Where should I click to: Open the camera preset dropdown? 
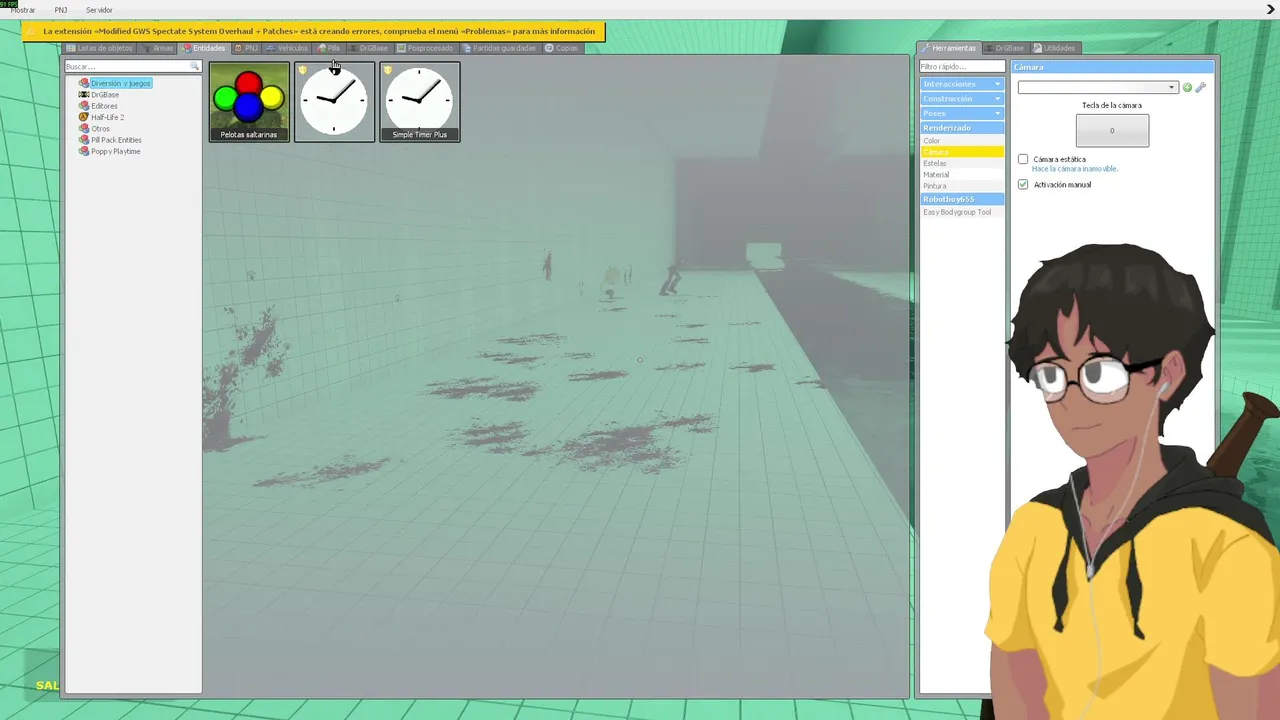[1098, 87]
